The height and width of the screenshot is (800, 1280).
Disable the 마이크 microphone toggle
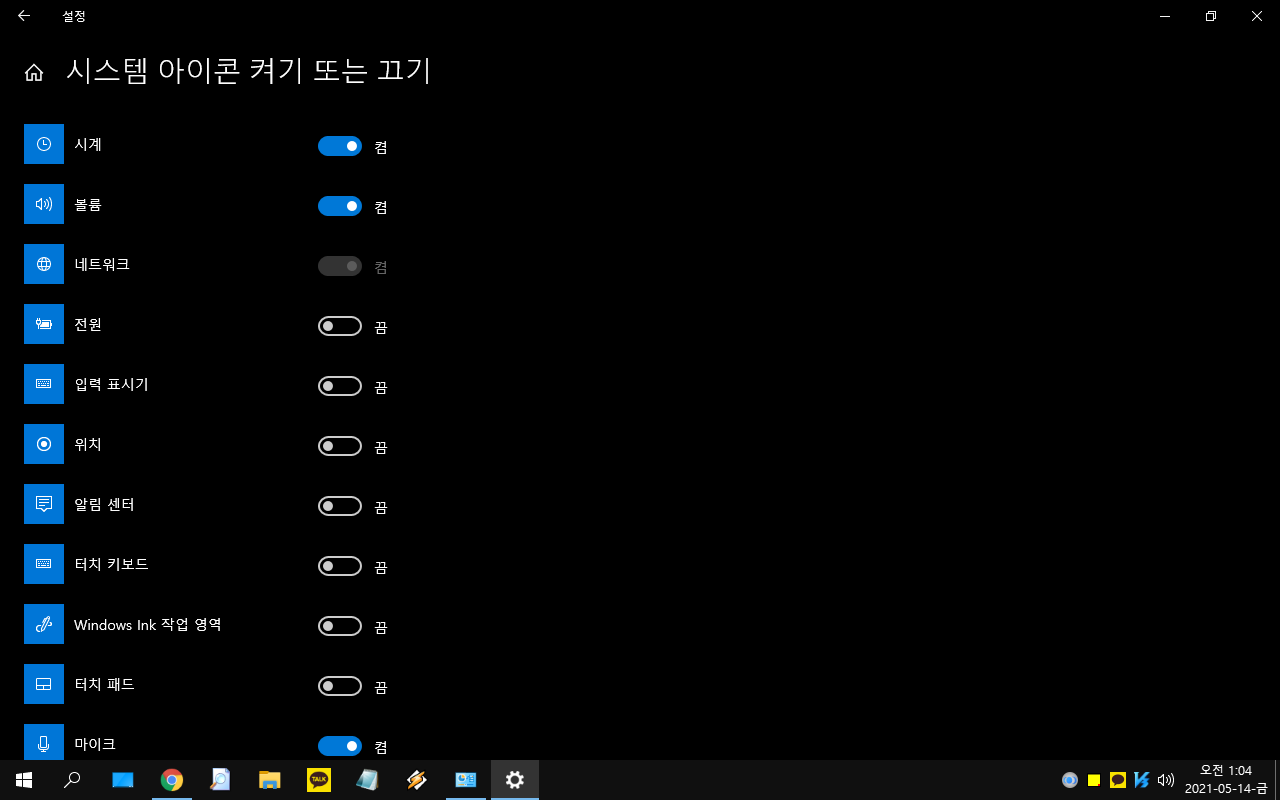pyautogui.click(x=340, y=746)
